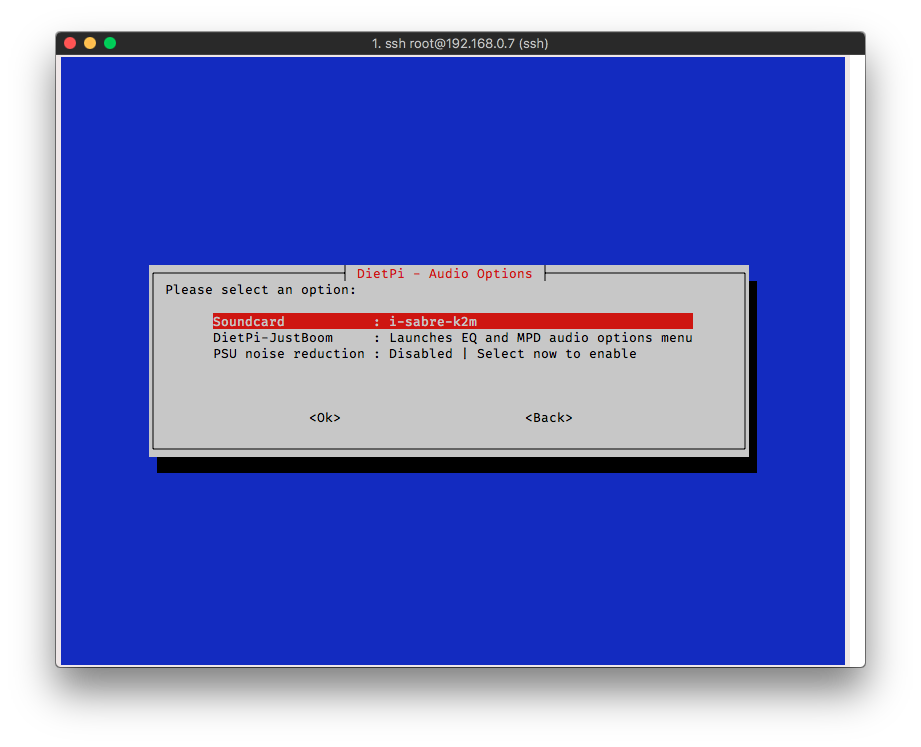Select the Soundcard i-sabre-k2m option
The image size is (921, 747).
tap(452, 321)
